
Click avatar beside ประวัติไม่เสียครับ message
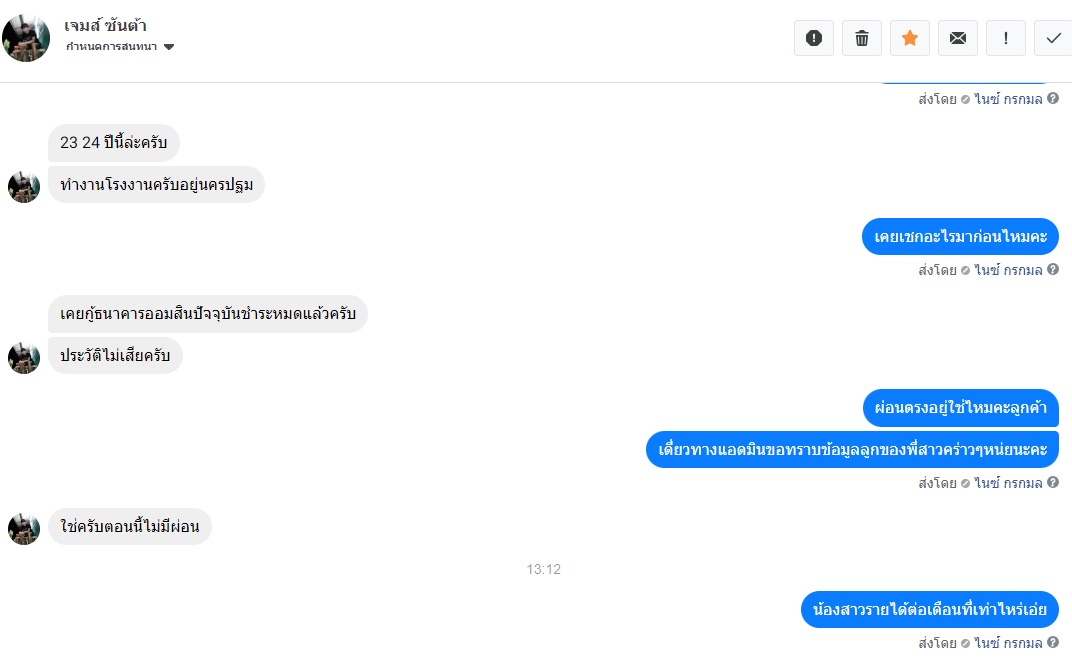tap(24, 358)
